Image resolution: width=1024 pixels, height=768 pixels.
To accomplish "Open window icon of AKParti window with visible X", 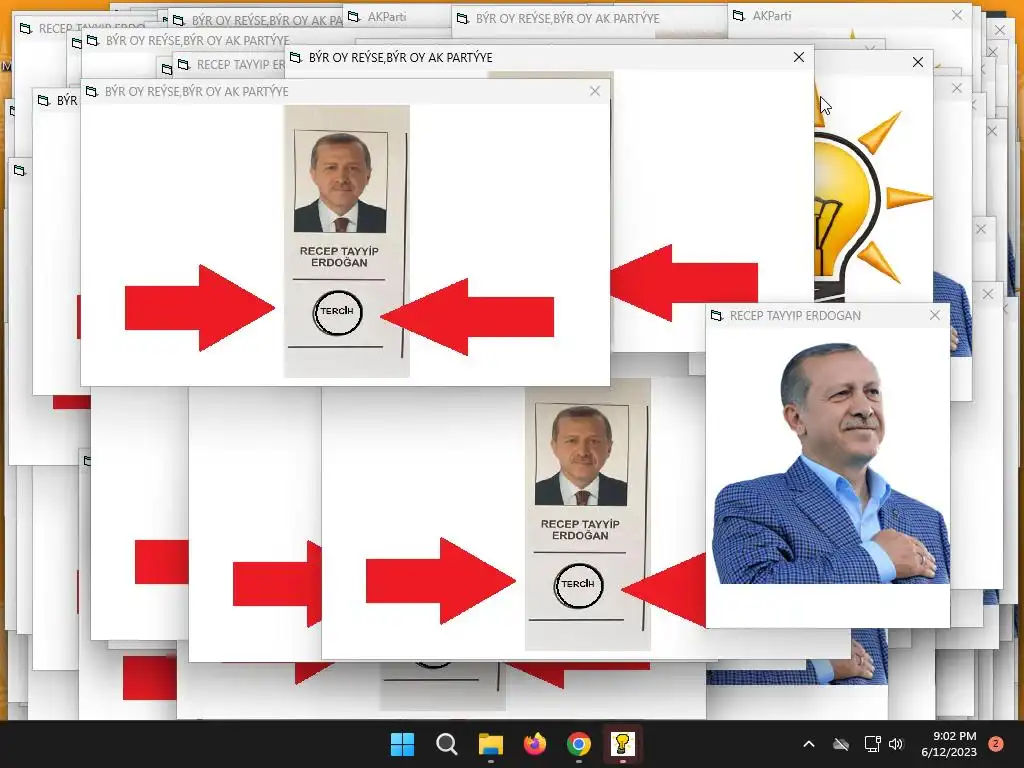I will pos(739,15).
